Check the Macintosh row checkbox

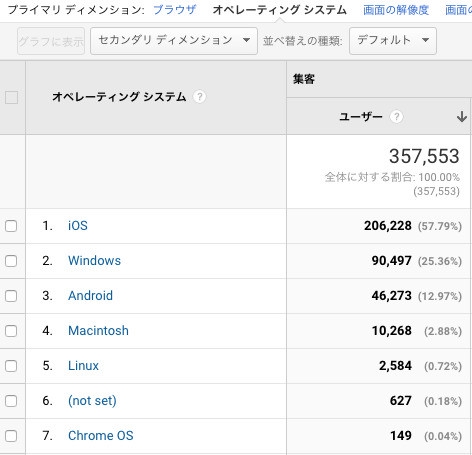click(11, 331)
